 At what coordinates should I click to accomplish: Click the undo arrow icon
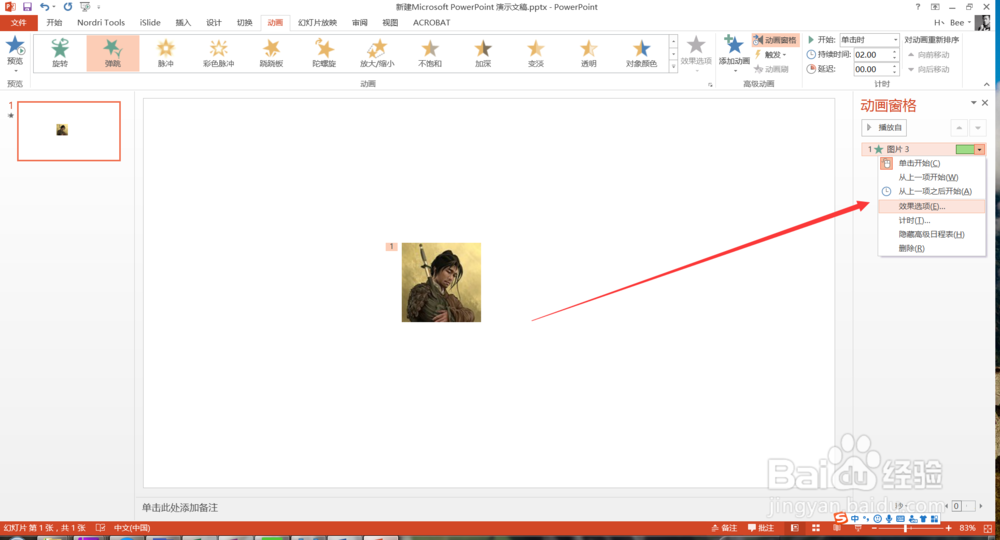coord(45,6)
